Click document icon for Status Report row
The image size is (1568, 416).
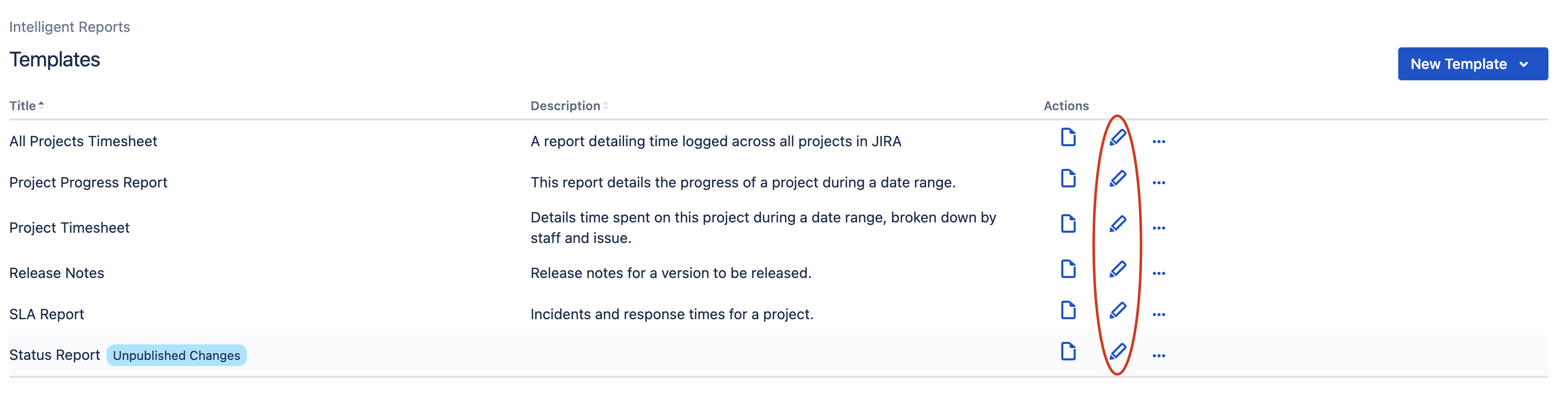1067,352
